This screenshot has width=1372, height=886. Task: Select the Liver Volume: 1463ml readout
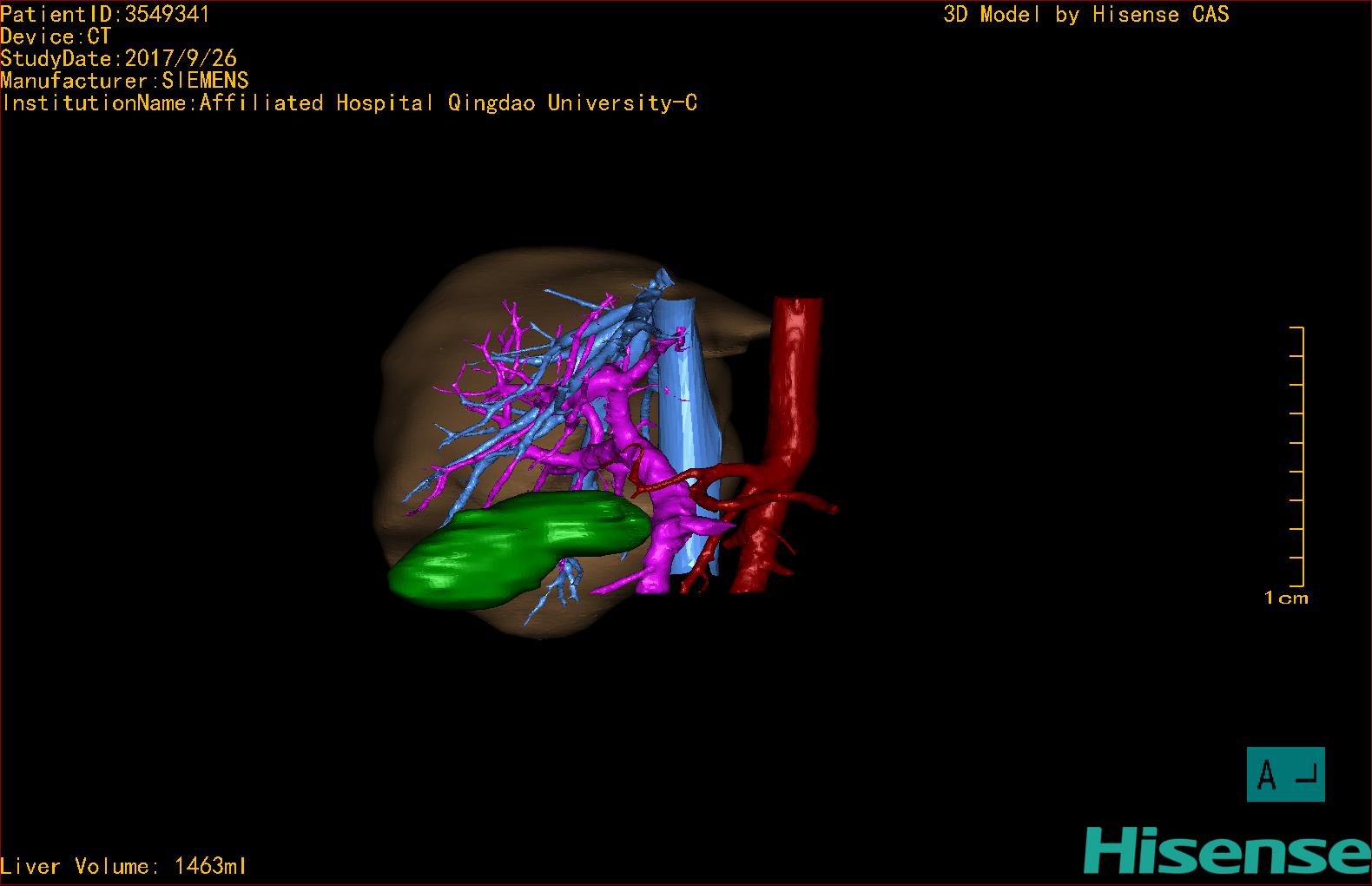123,866
